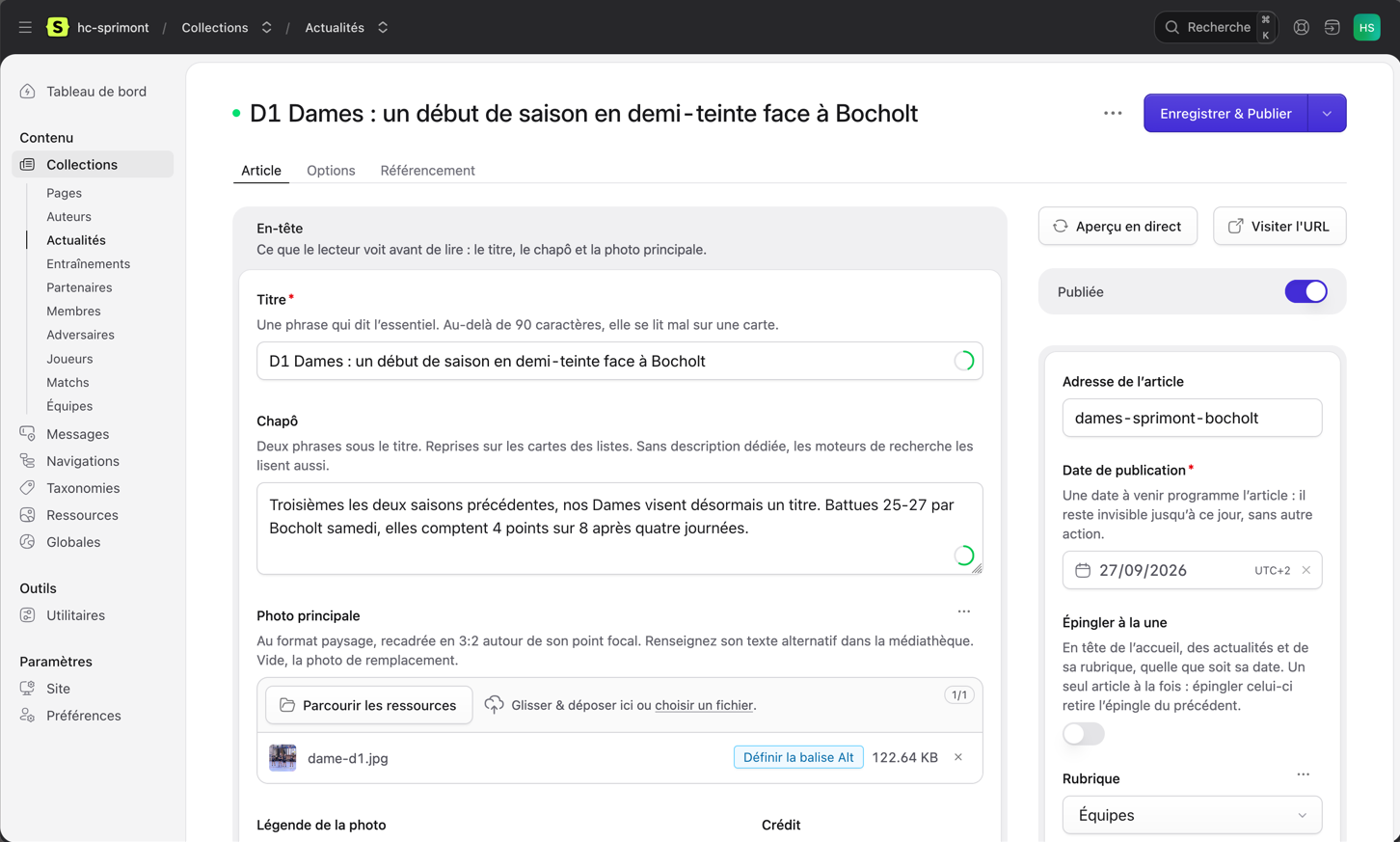Click the choisir un fichier link
Viewport: 1400px width, 842px height.
tap(704, 705)
